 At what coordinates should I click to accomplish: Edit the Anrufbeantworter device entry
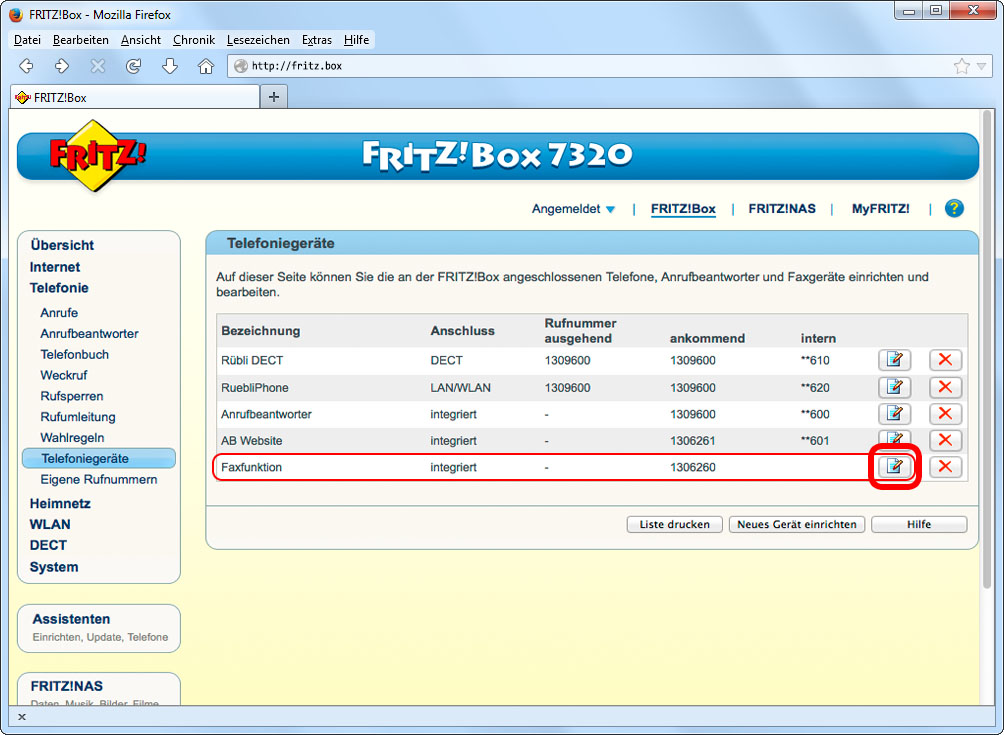coord(894,414)
